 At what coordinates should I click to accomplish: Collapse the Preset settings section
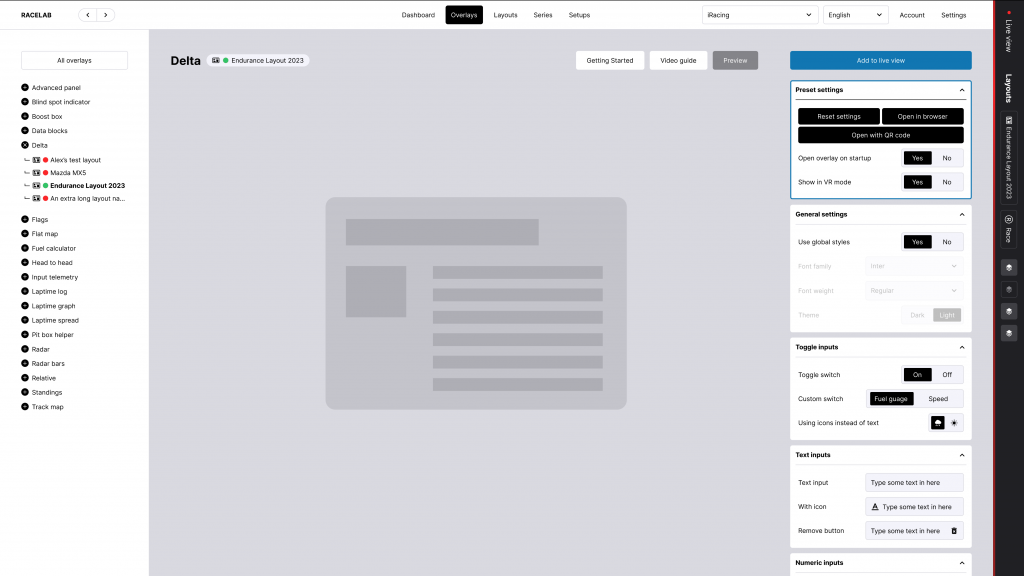[x=962, y=90]
